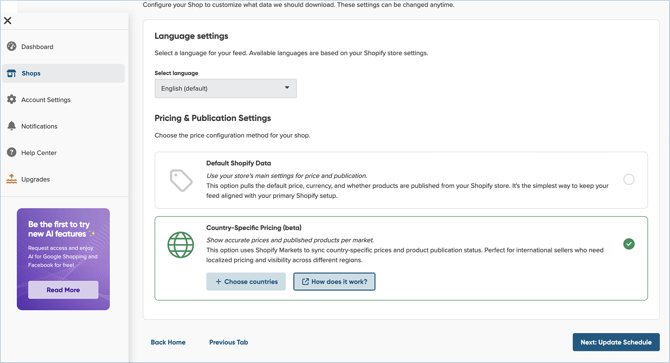Toggle the Country-Specific Pricing green checkmark
The image size is (670, 363).
(629, 244)
